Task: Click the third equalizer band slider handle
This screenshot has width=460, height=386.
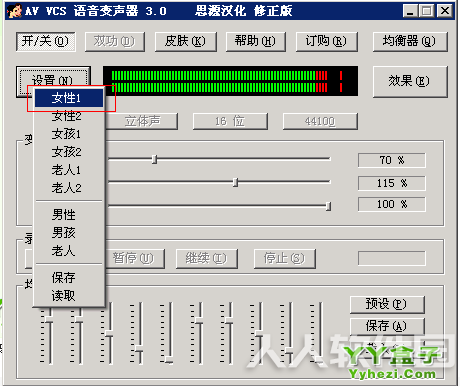Action: 109,333
